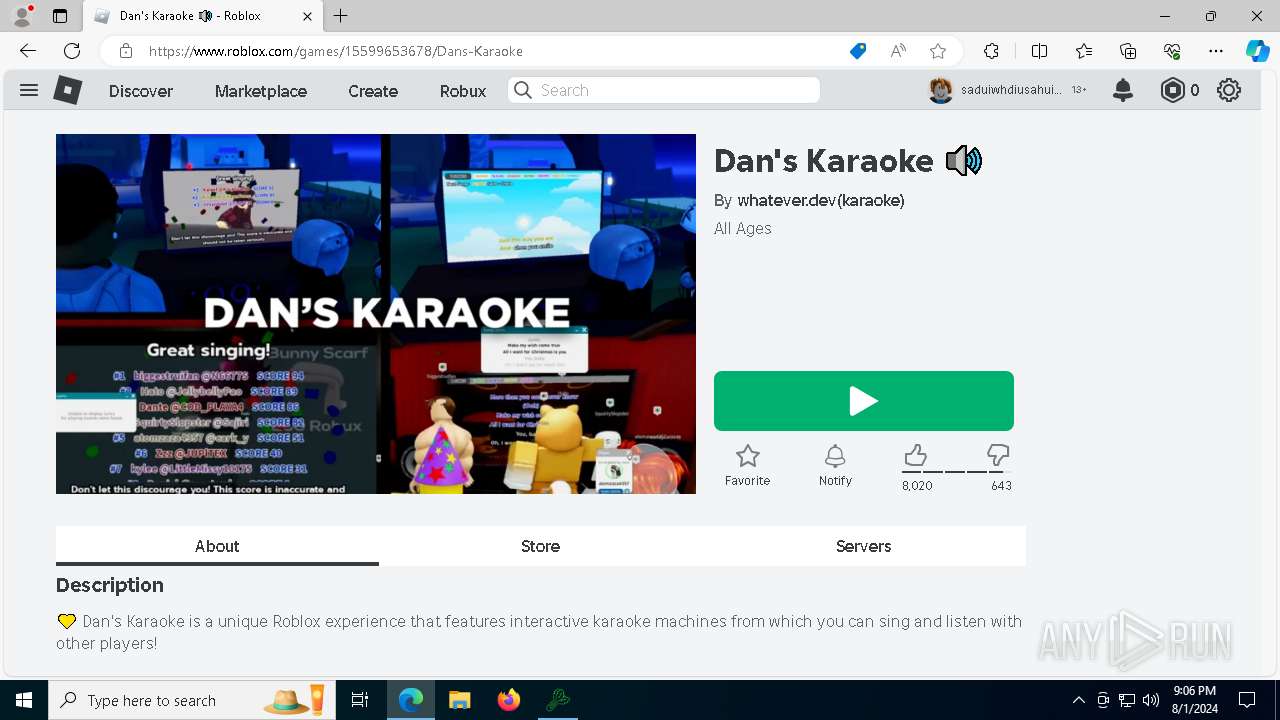Viewport: 1280px width, 720px height.
Task: Click the like/dislike vote ratio bar
Action: (x=957, y=471)
